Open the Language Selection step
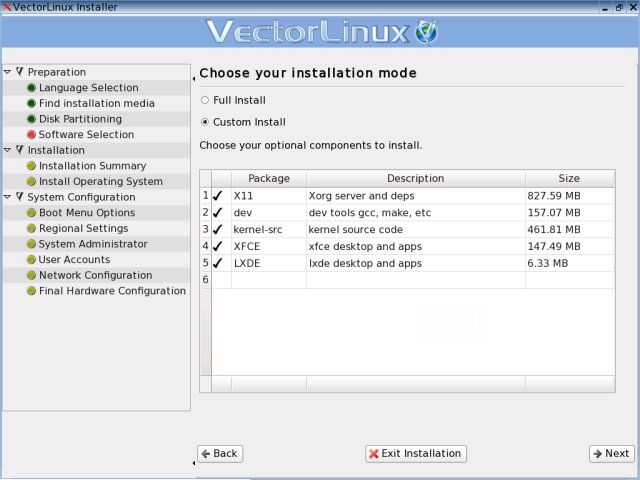640x480 pixels. (89, 88)
